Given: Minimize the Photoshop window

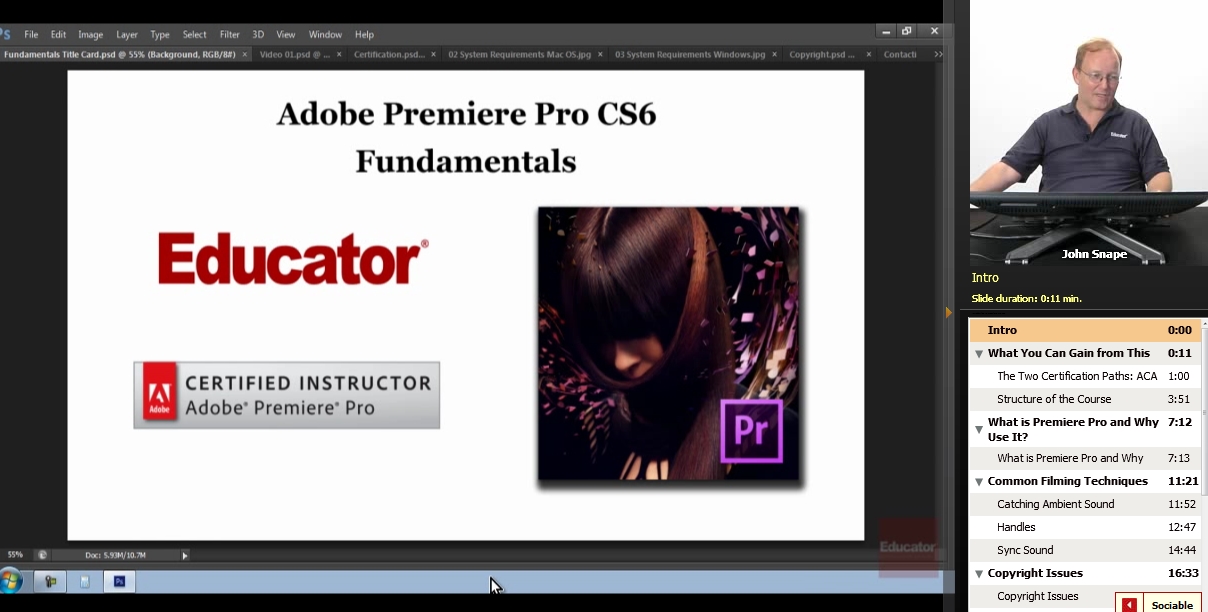Looking at the screenshot, I should (886, 31).
